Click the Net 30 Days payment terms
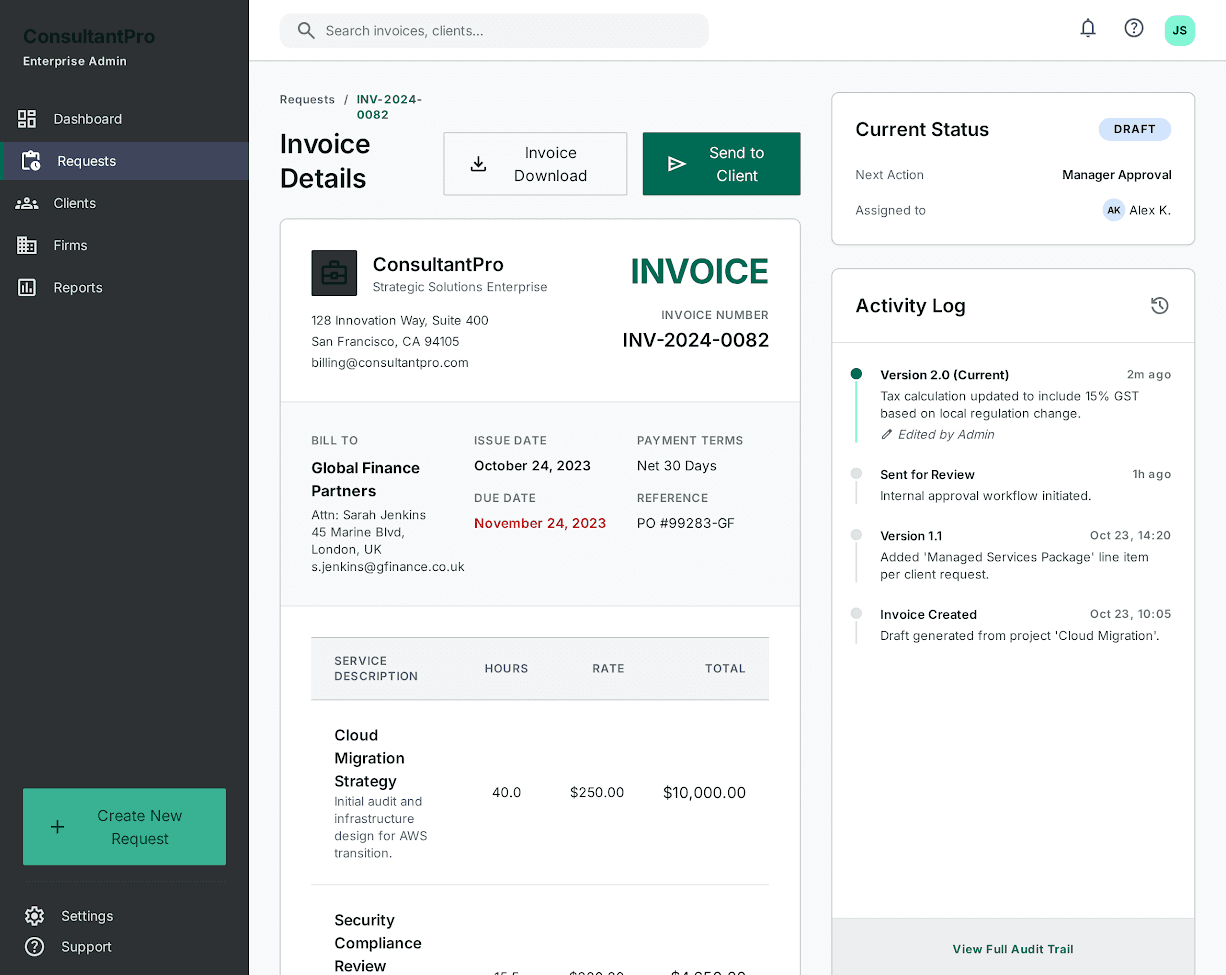This screenshot has width=1226, height=975. 677,466
